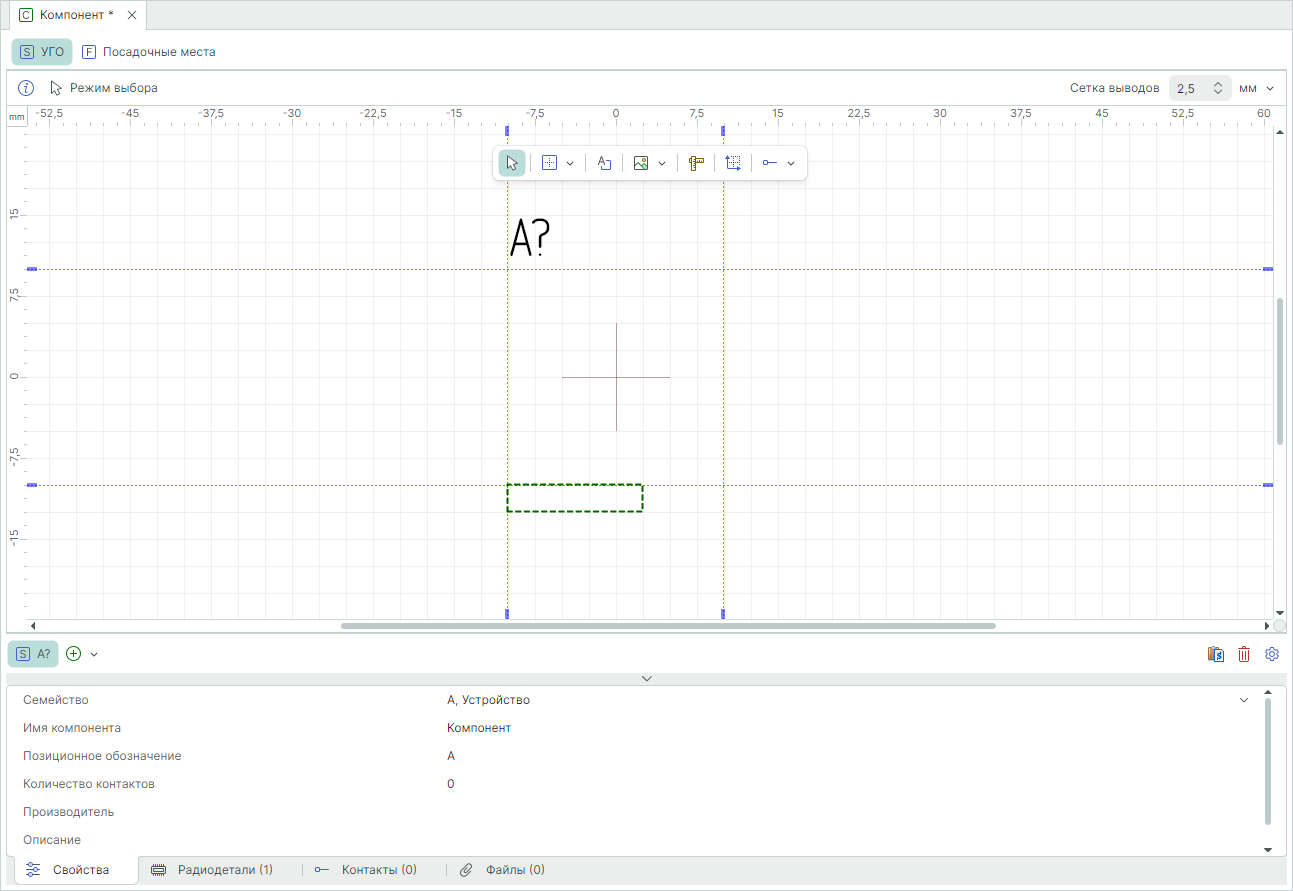Switch to the Посадочные места tab
The image size is (1293, 891).
[149, 52]
